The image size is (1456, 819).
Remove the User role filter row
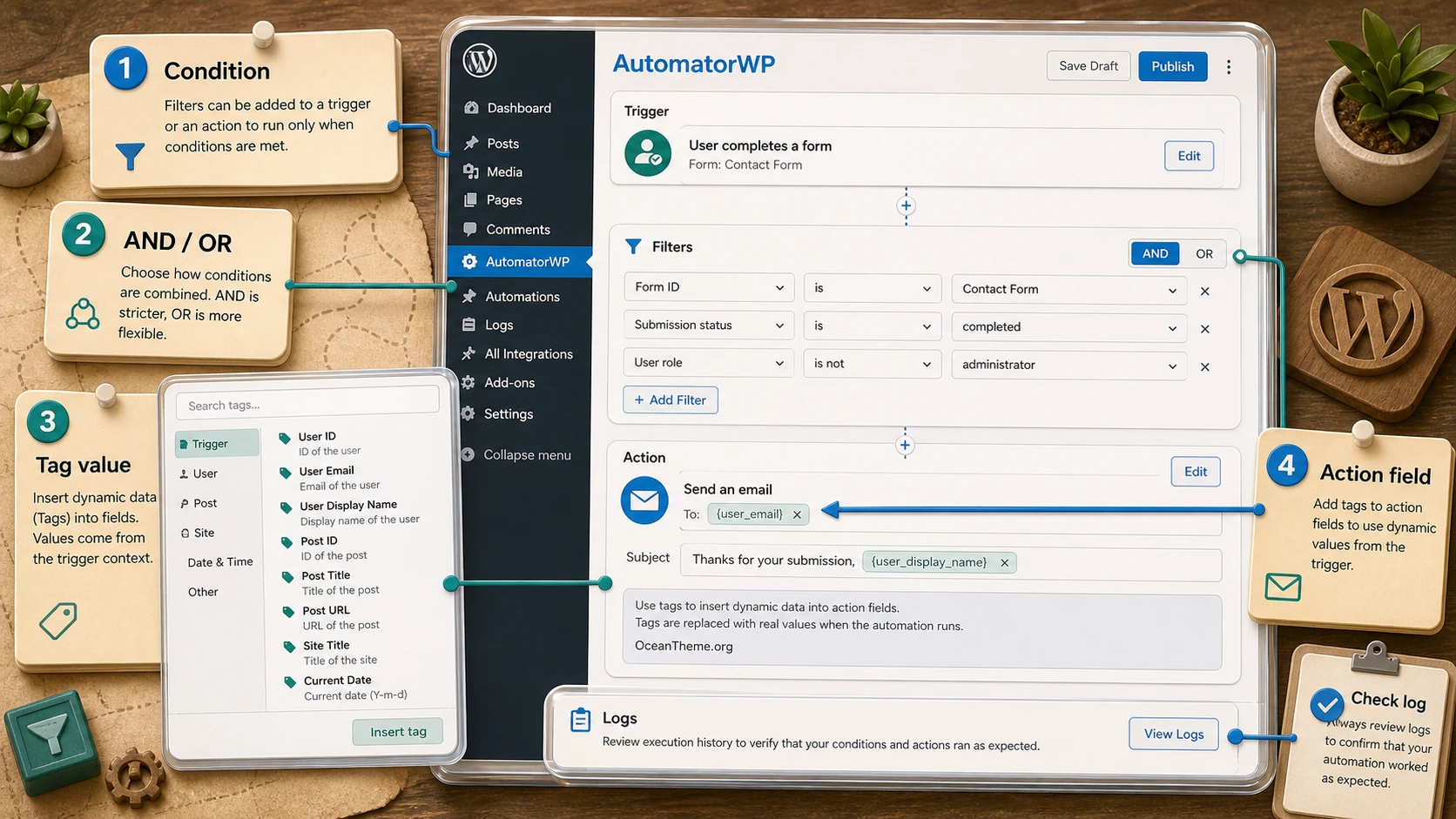1205,367
